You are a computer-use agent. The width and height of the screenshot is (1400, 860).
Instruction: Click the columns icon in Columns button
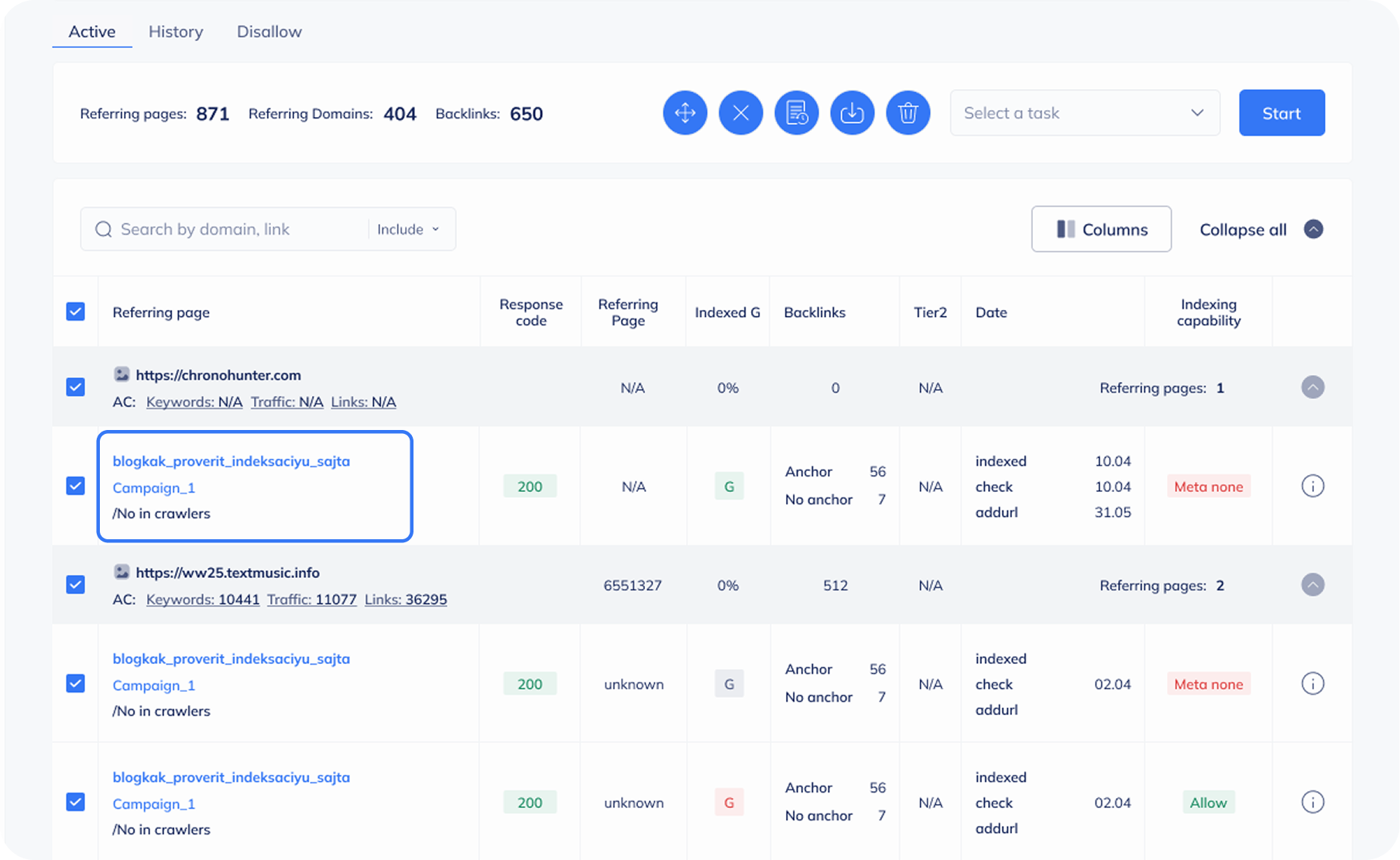(x=1065, y=229)
